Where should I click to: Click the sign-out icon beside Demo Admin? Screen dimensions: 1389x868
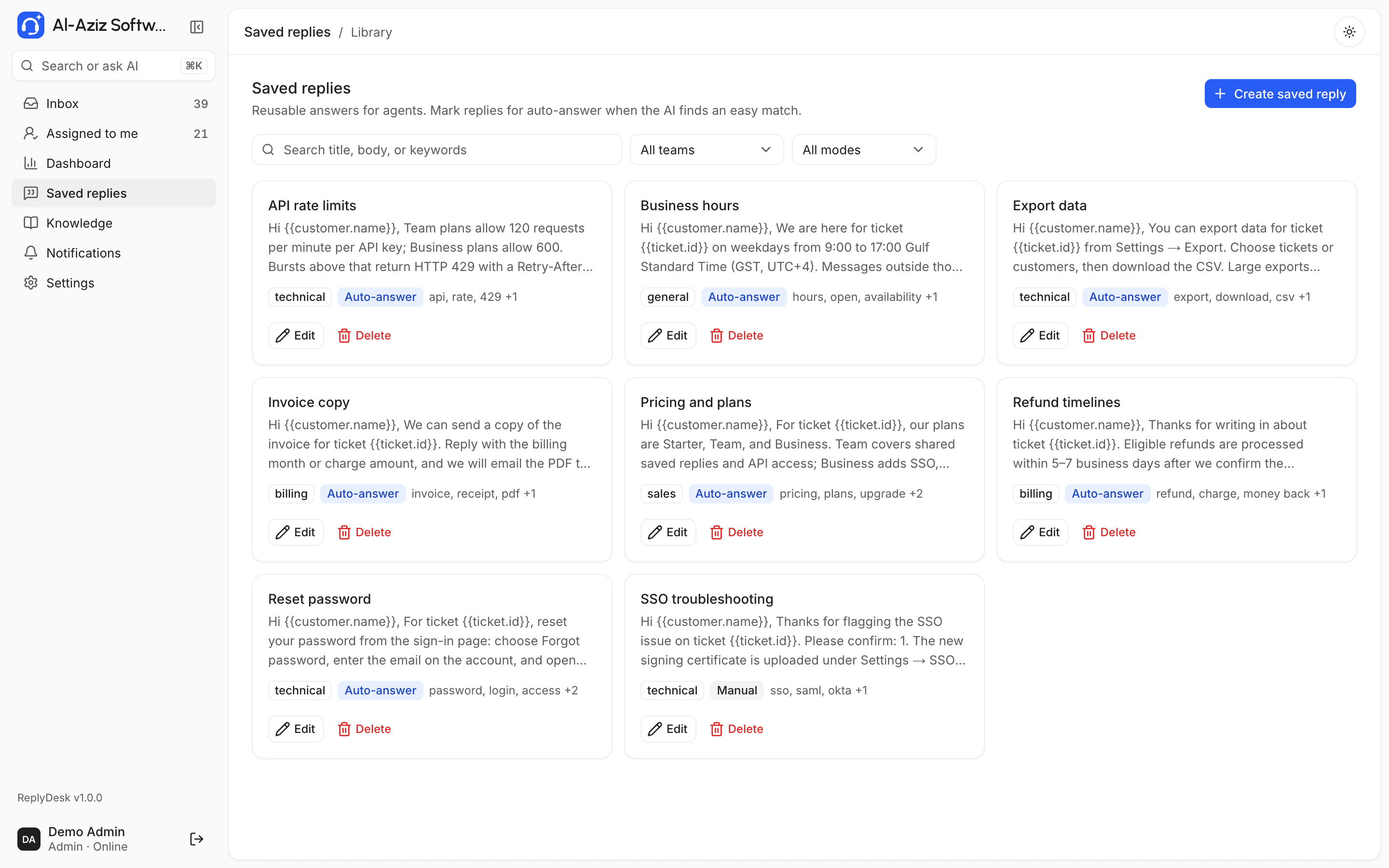point(196,839)
